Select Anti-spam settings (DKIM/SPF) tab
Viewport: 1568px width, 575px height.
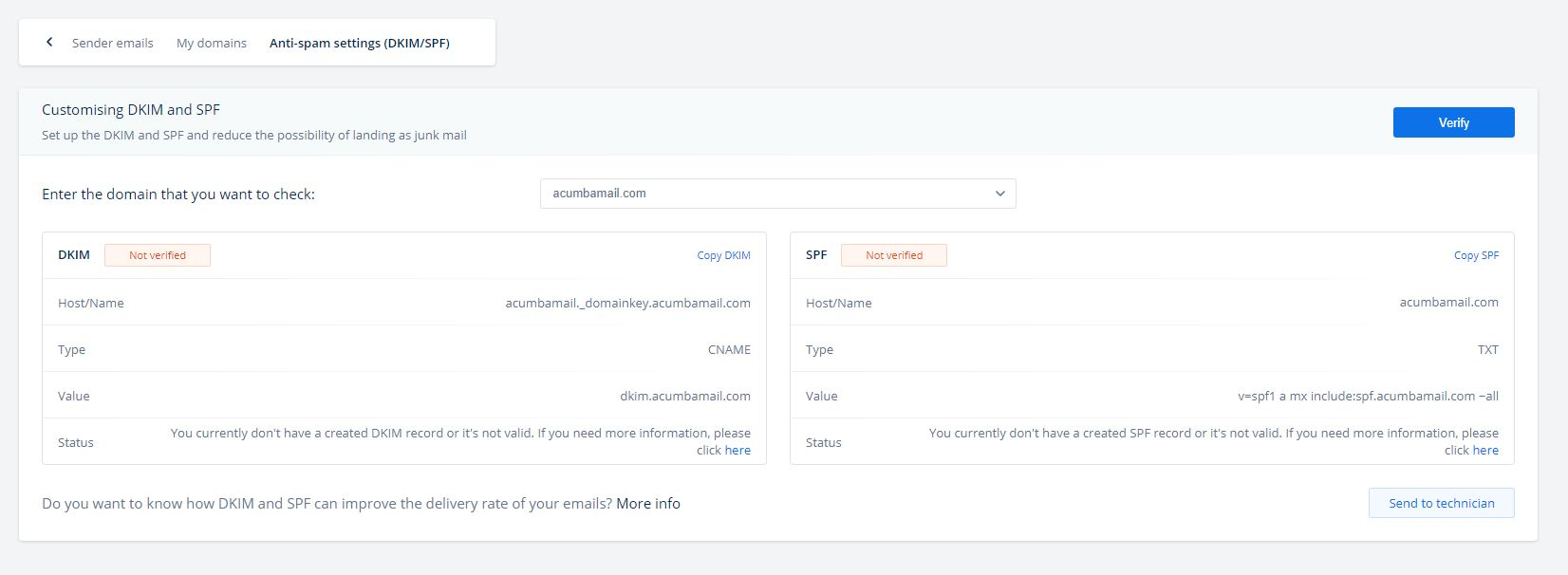[x=360, y=43]
